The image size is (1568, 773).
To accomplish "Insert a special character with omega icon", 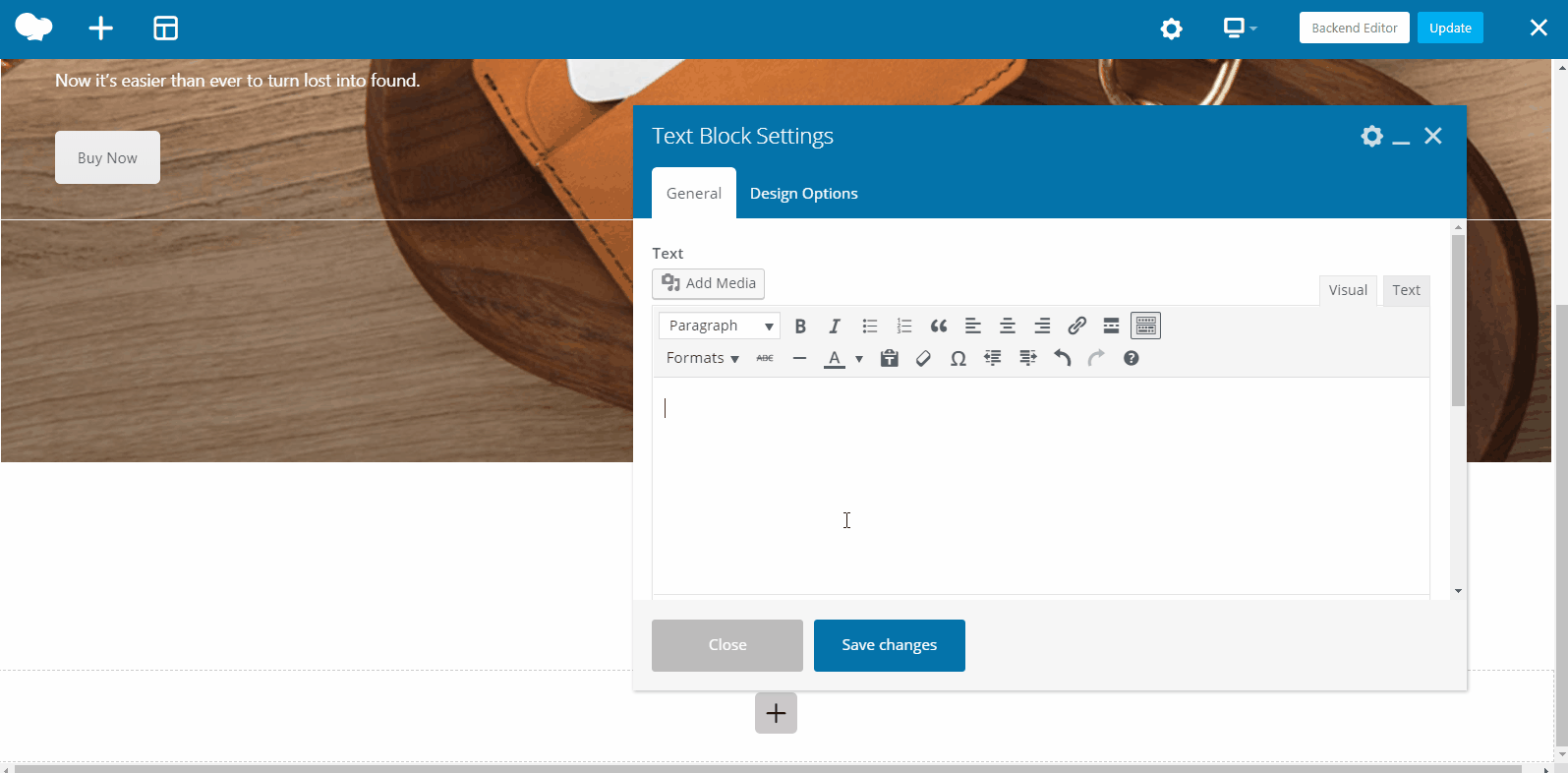I will (958, 359).
